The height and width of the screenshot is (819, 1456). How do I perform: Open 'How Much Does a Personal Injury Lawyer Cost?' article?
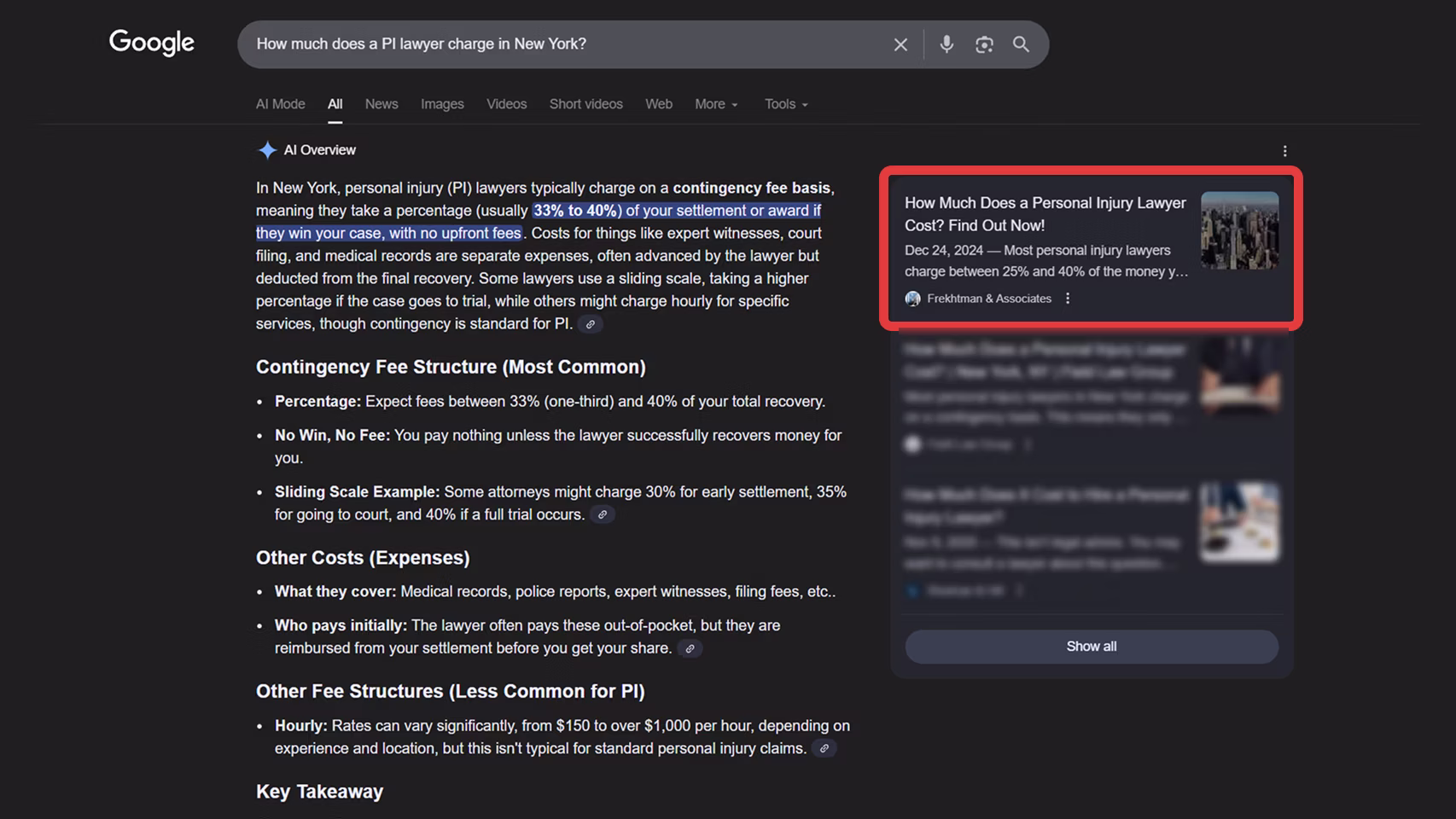pos(1045,214)
